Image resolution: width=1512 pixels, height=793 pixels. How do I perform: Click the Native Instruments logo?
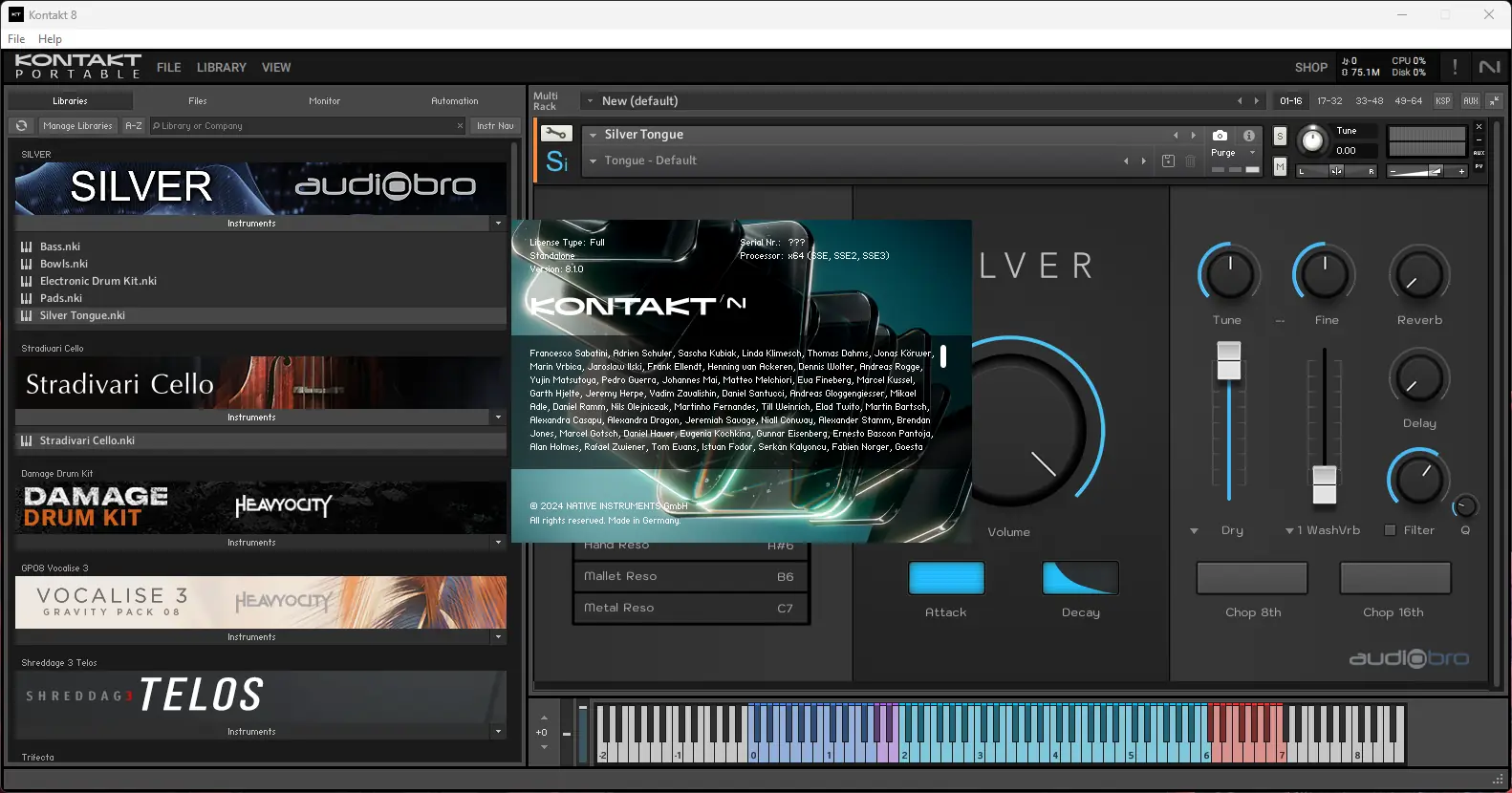point(1489,67)
